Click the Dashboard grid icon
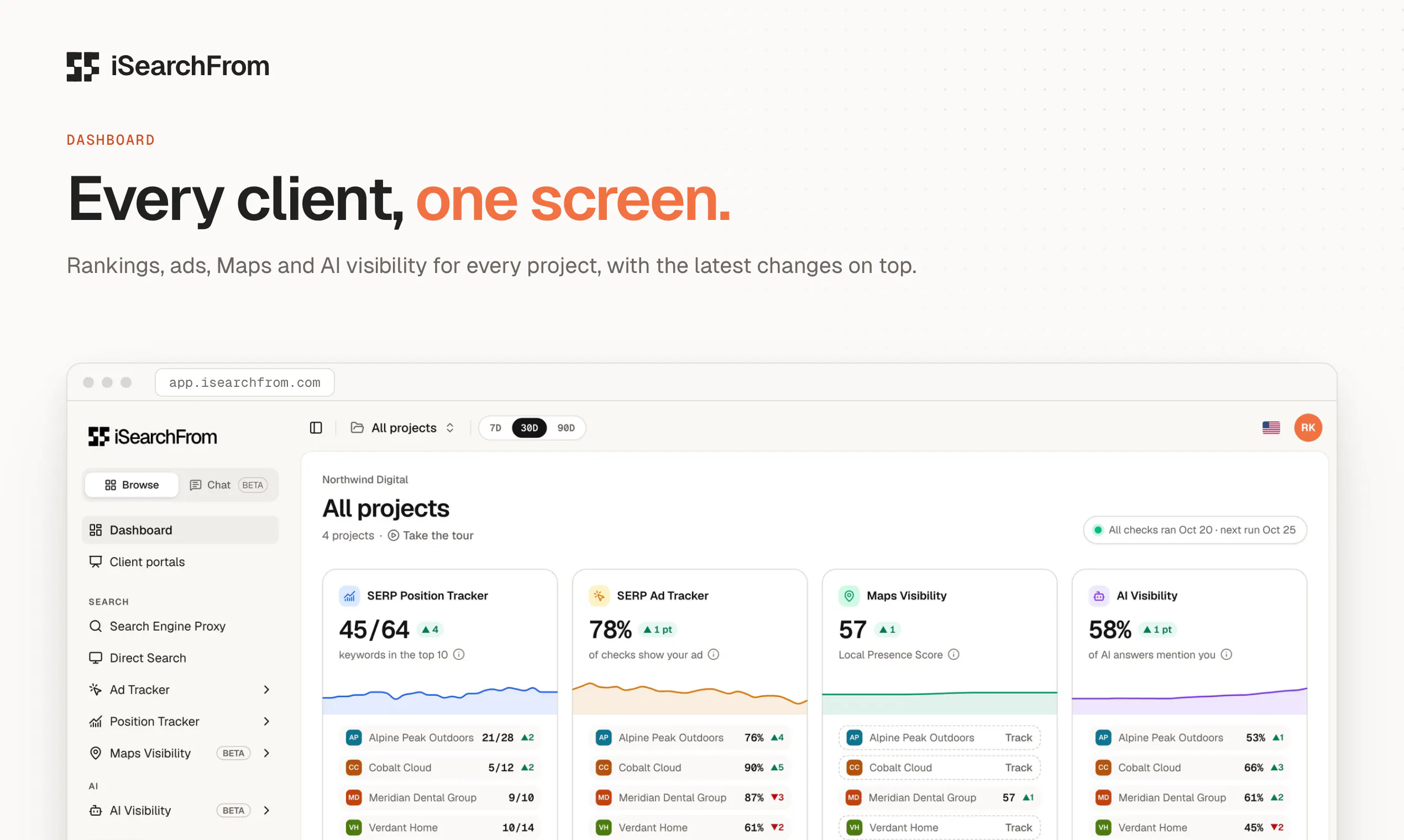Image resolution: width=1404 pixels, height=840 pixels. point(96,531)
